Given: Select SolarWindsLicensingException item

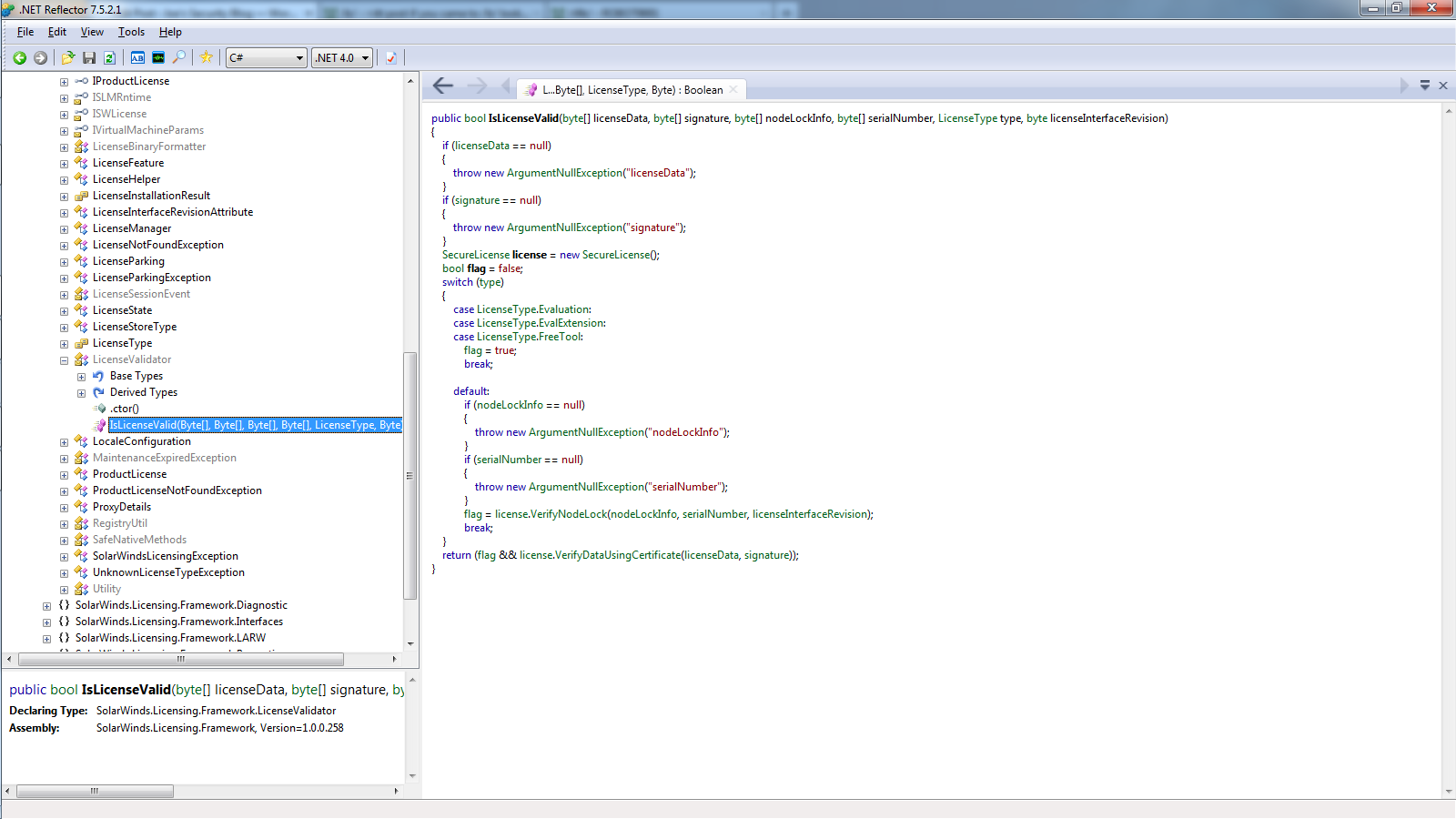Looking at the screenshot, I should (166, 556).
